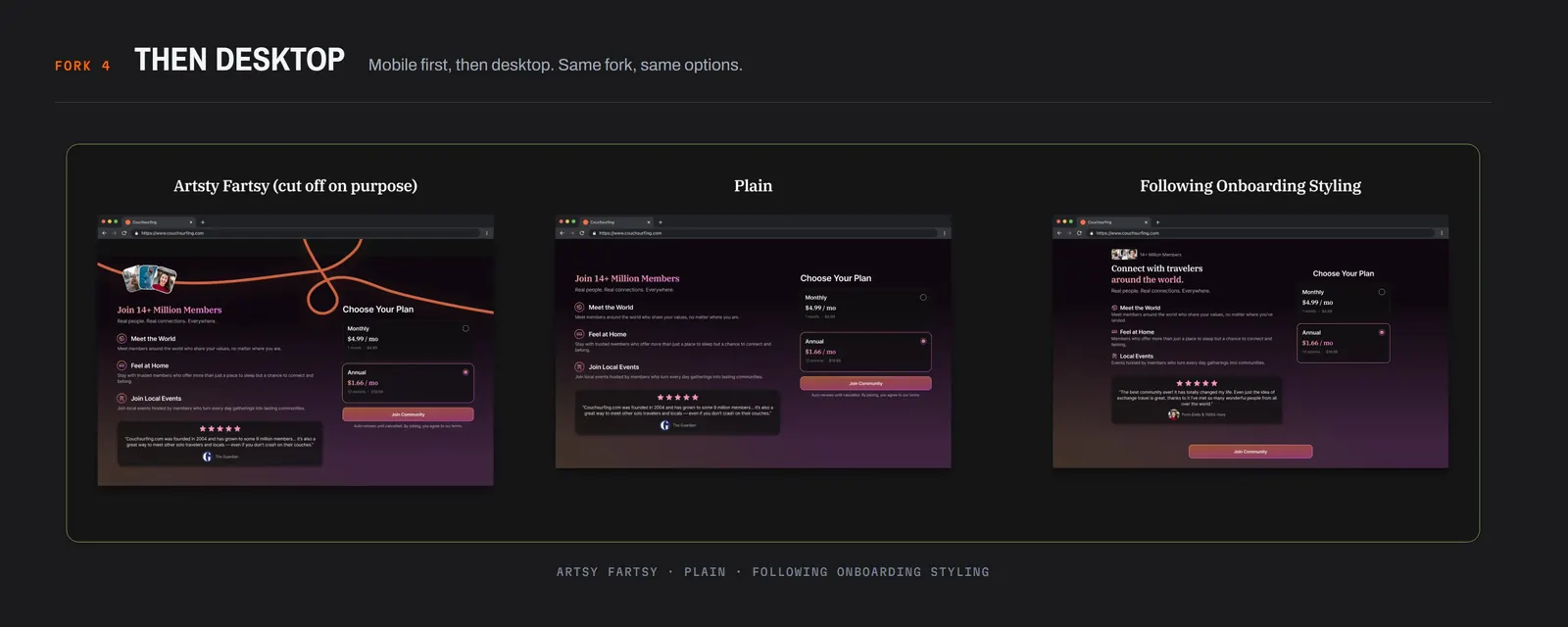Click Join Community button in Artsty Fartsy mockup

408,414
